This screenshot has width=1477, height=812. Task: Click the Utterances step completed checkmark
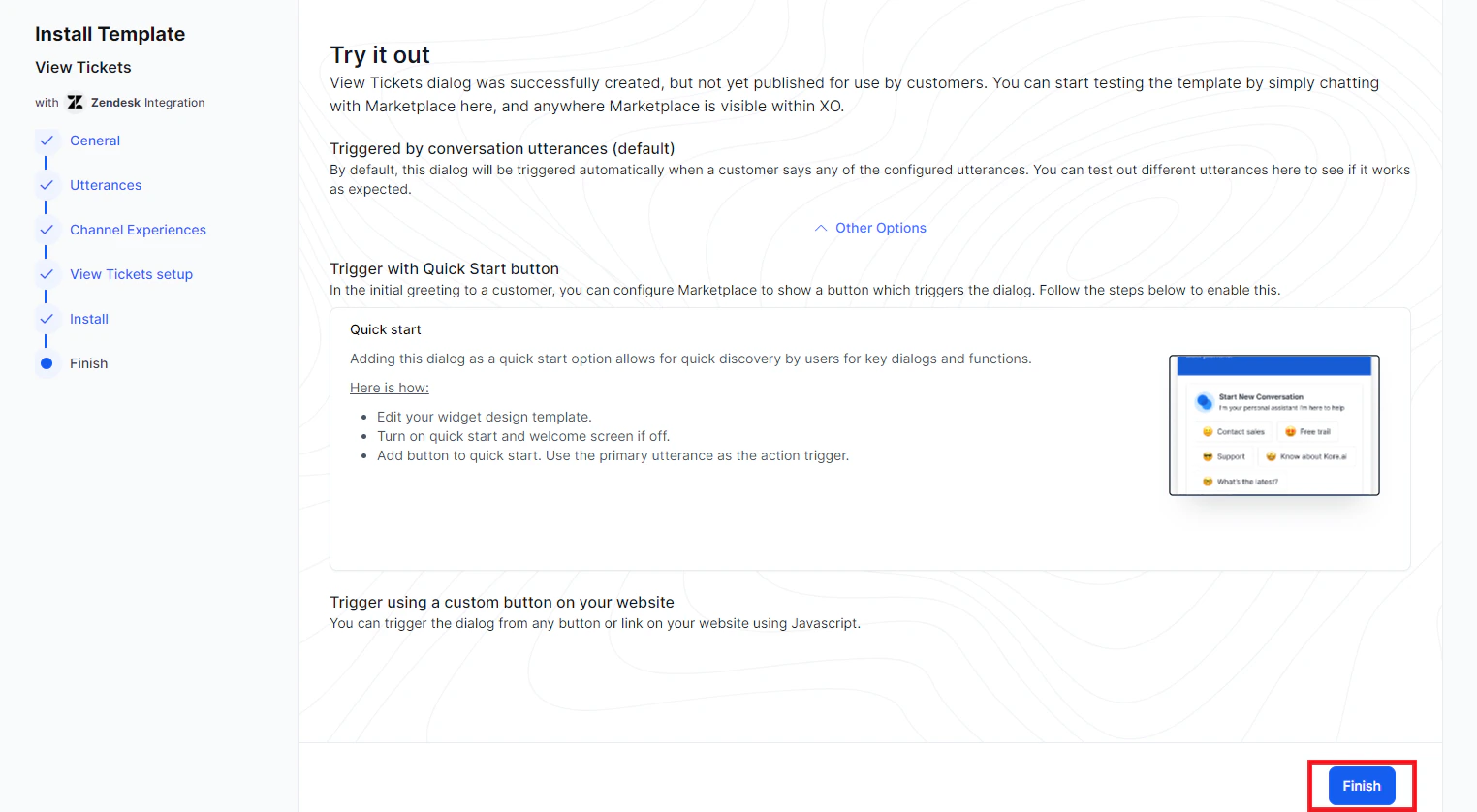point(47,185)
